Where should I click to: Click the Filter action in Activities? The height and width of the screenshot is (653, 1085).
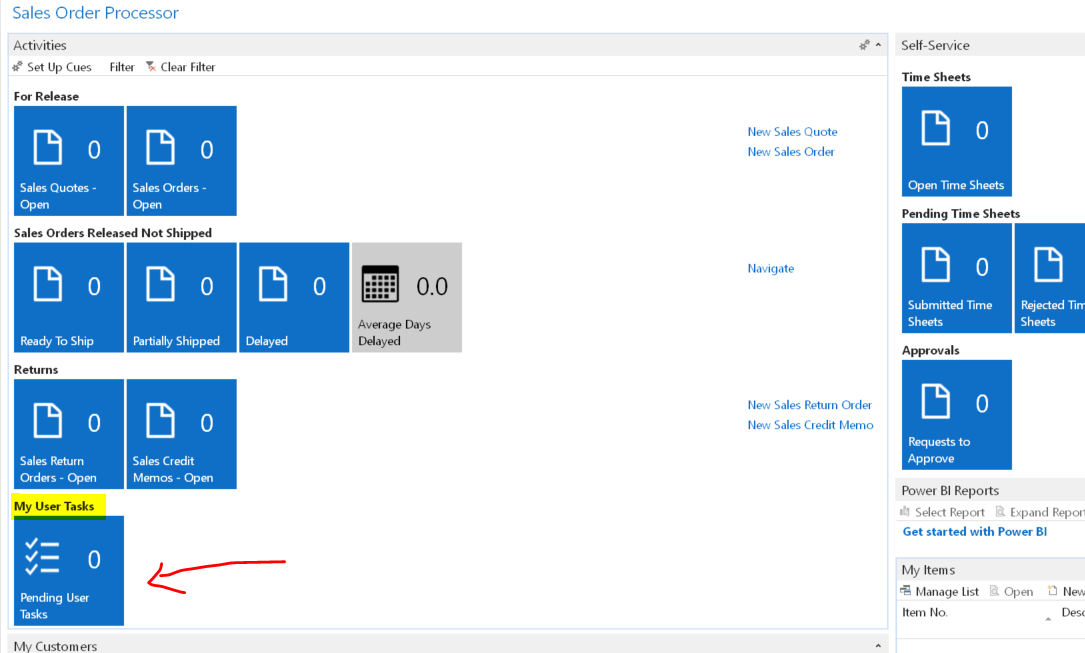pos(122,67)
